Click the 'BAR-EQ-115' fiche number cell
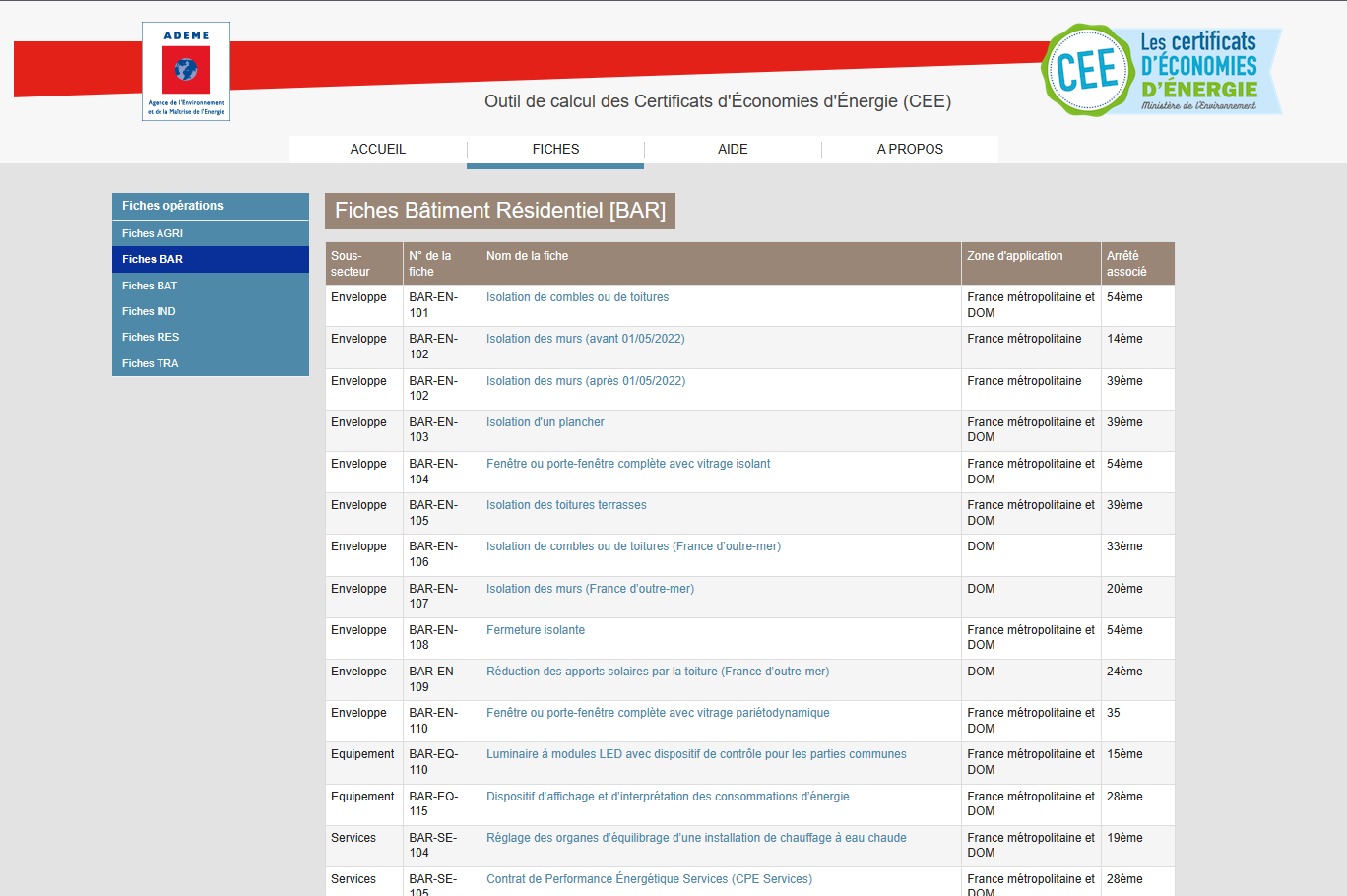The width and height of the screenshot is (1347, 896). 442,804
